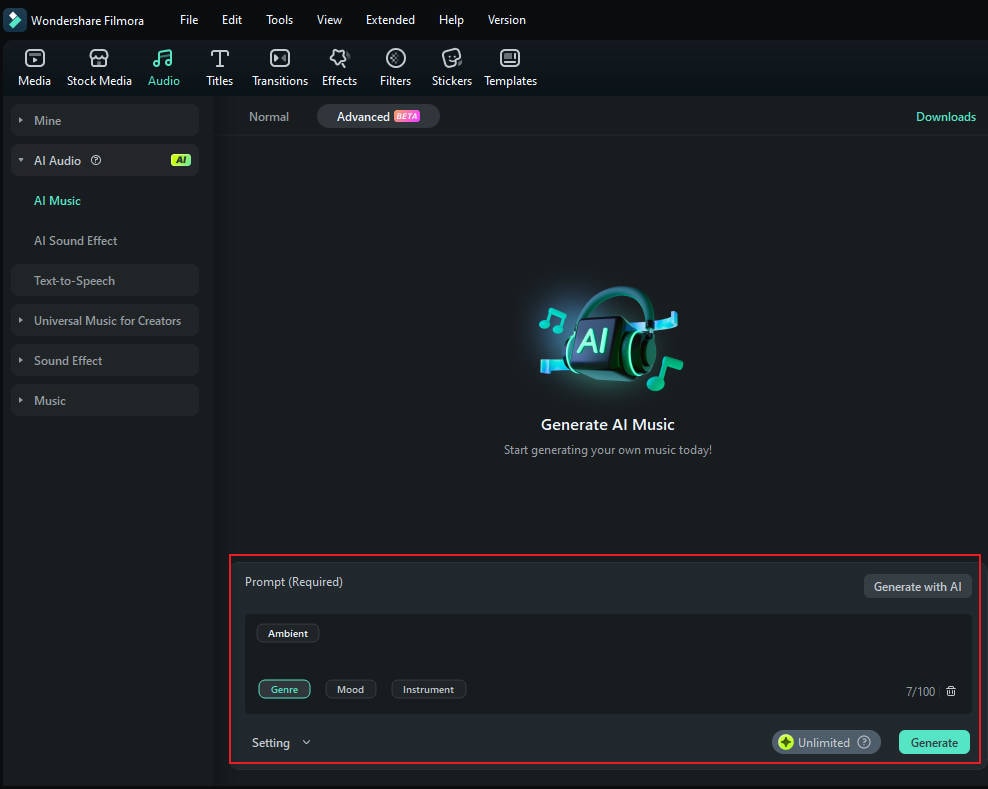Select the Mood tag category
Image resolution: width=988 pixels, height=789 pixels.
[x=350, y=689]
